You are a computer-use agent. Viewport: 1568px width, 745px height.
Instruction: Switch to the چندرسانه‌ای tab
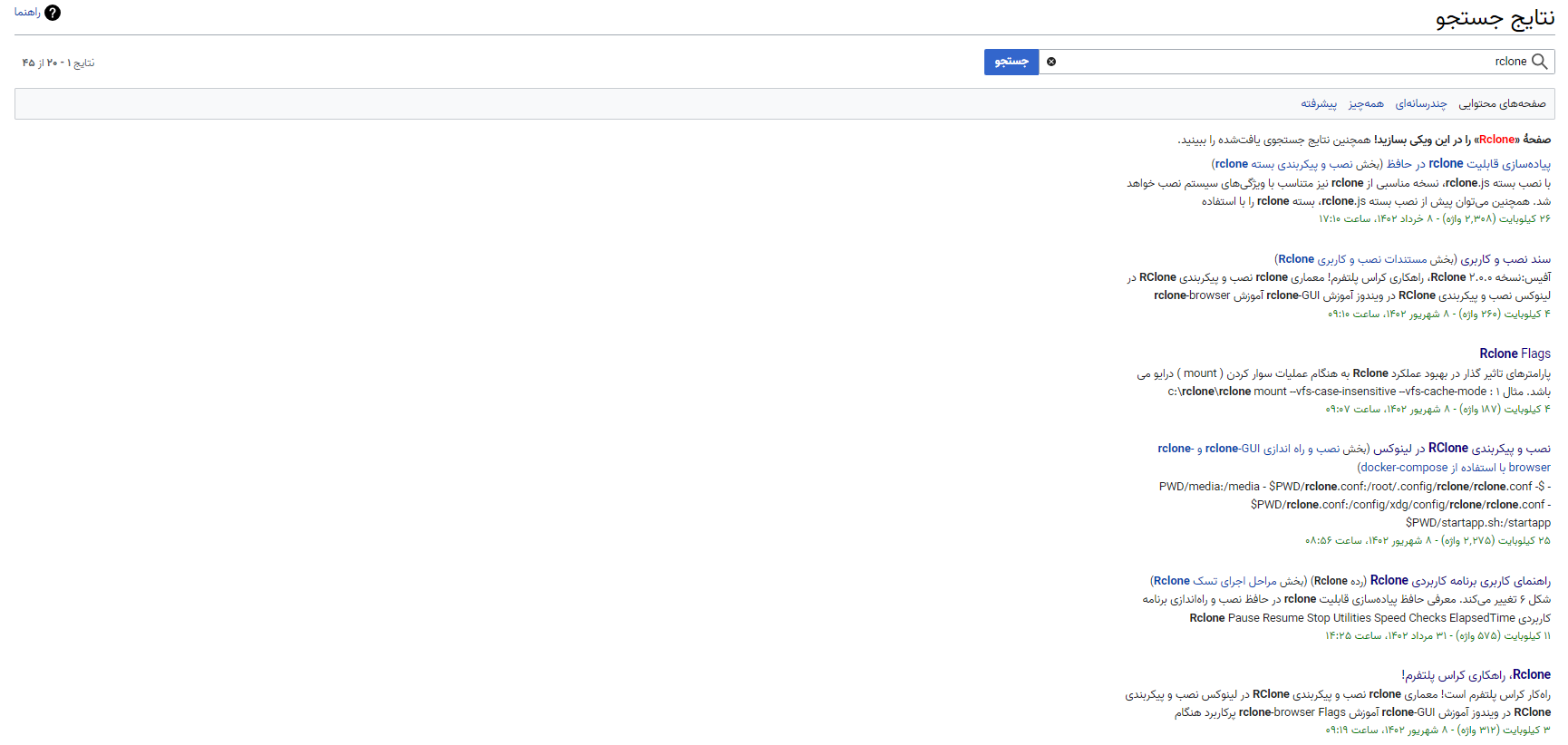click(1421, 104)
